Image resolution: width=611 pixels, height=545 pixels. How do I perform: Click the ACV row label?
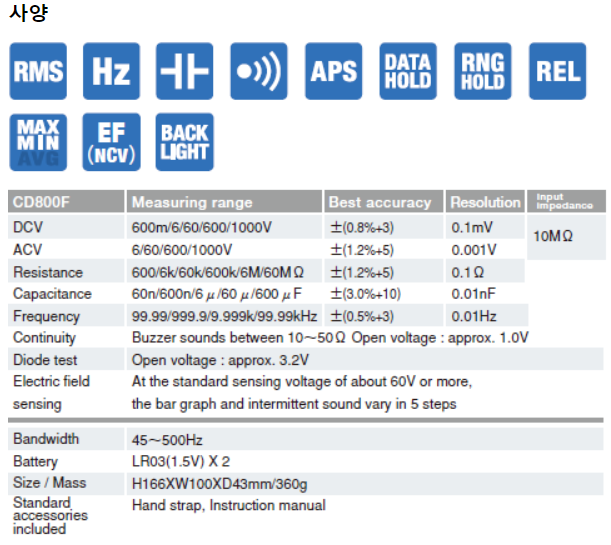click(x=27, y=250)
